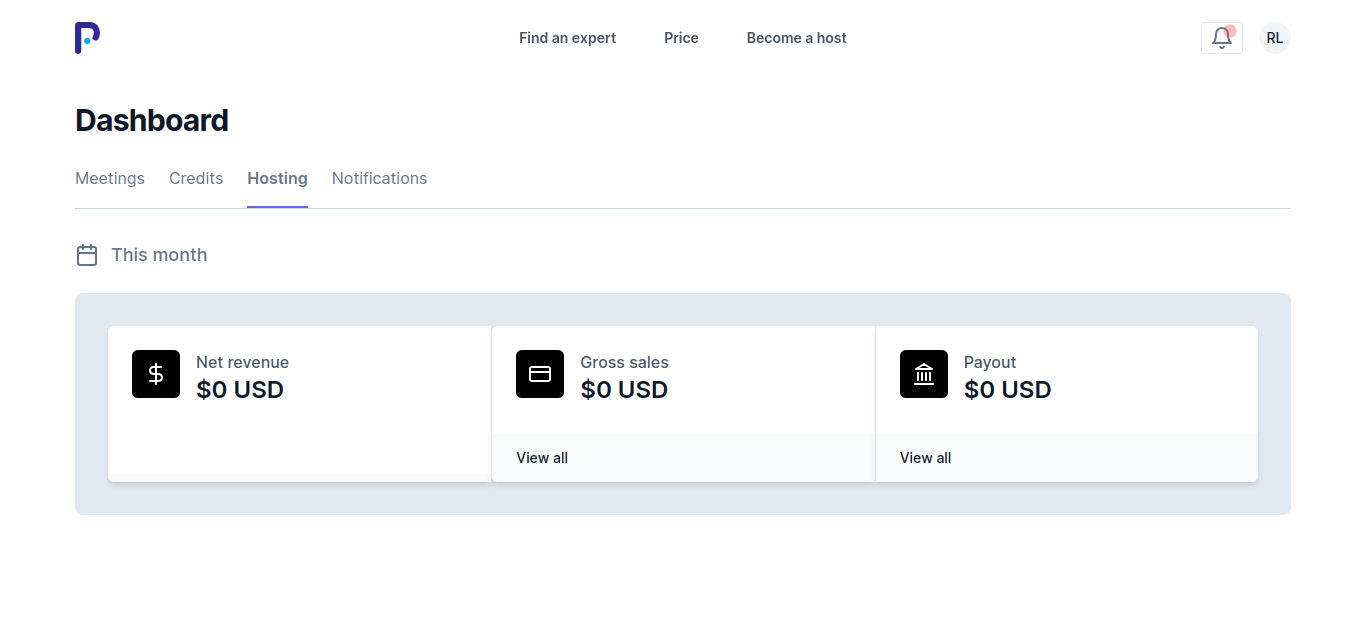The image size is (1365, 628).
Task: Open the This month period selector
Action: point(142,255)
